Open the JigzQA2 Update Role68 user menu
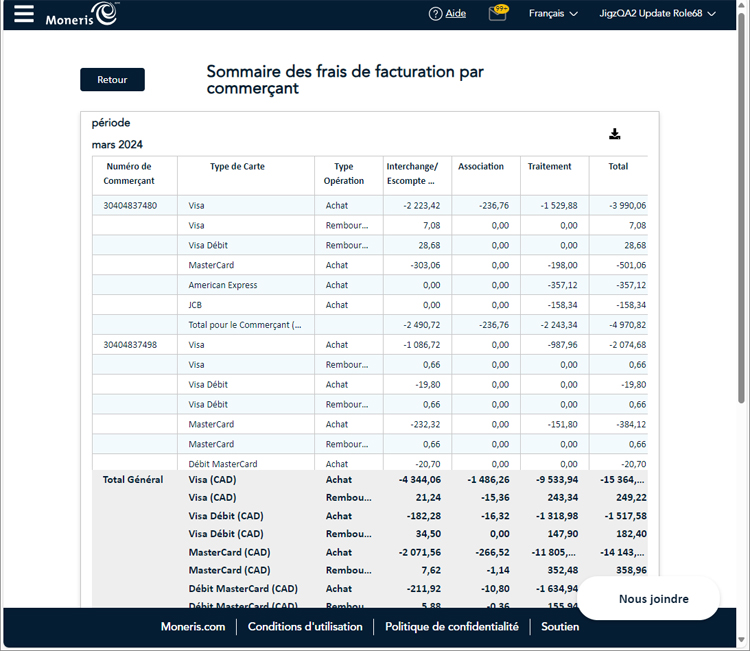Viewport: 750px width, 651px height. 657,14
